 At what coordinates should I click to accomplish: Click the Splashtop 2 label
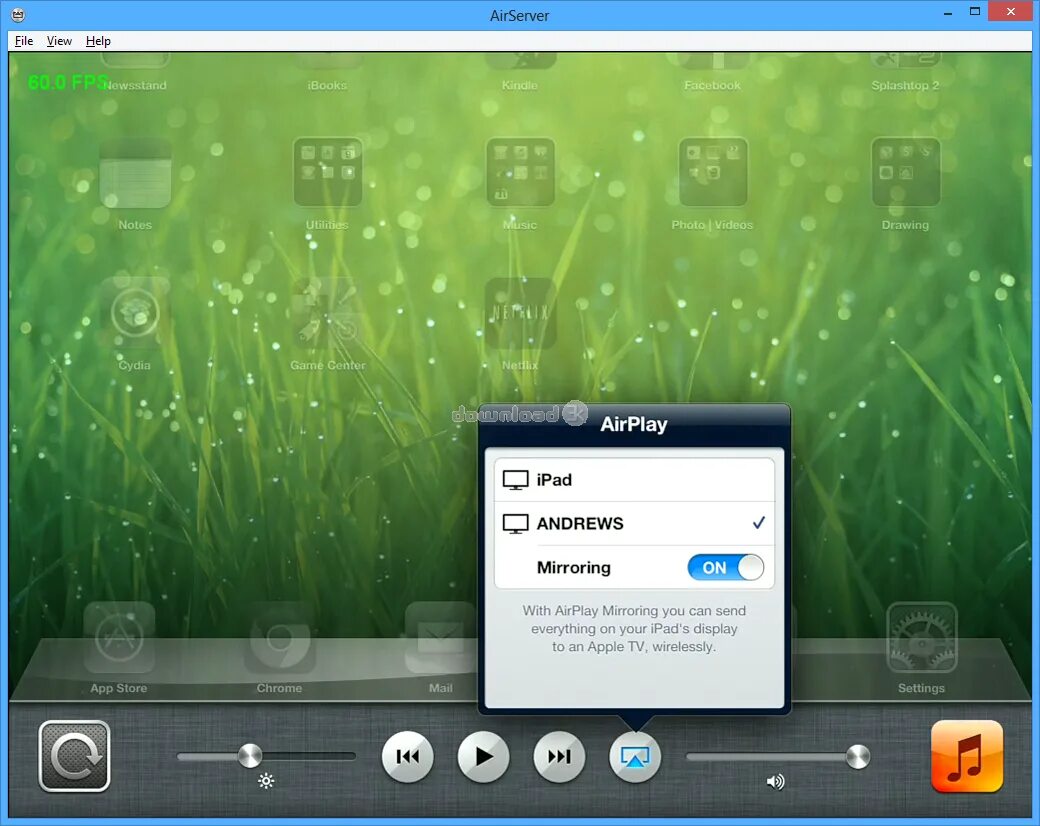(905, 86)
